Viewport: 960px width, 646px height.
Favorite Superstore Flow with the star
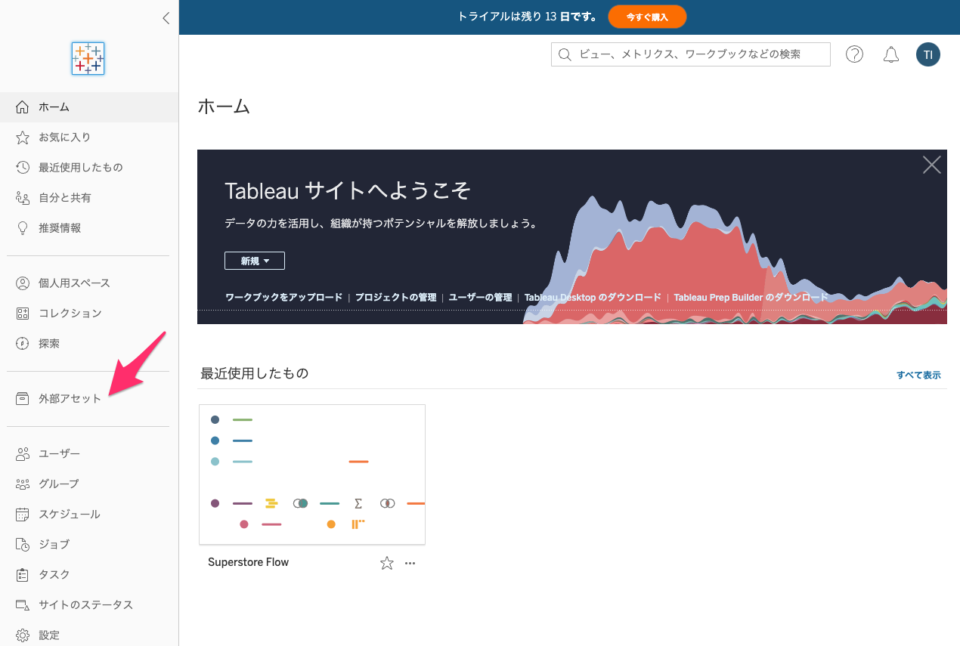click(x=386, y=563)
